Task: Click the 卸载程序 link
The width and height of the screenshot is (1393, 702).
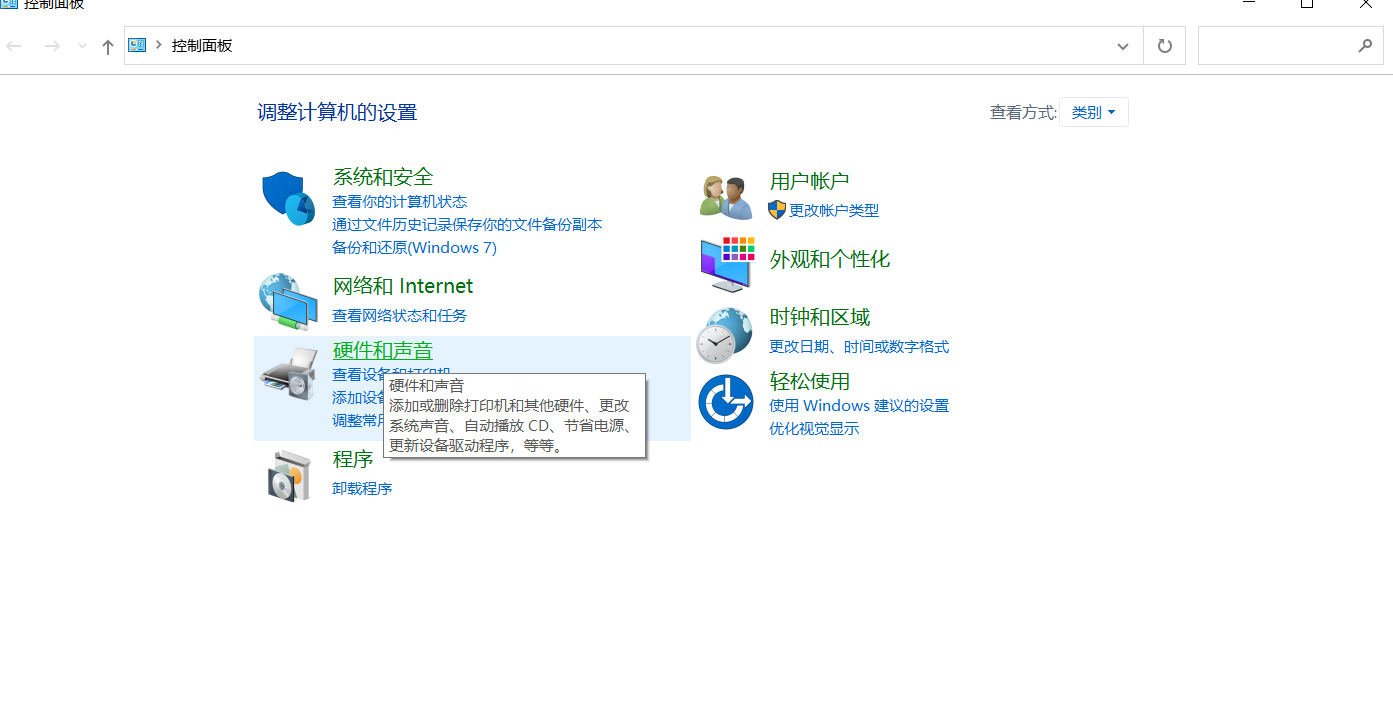Action: coord(361,488)
